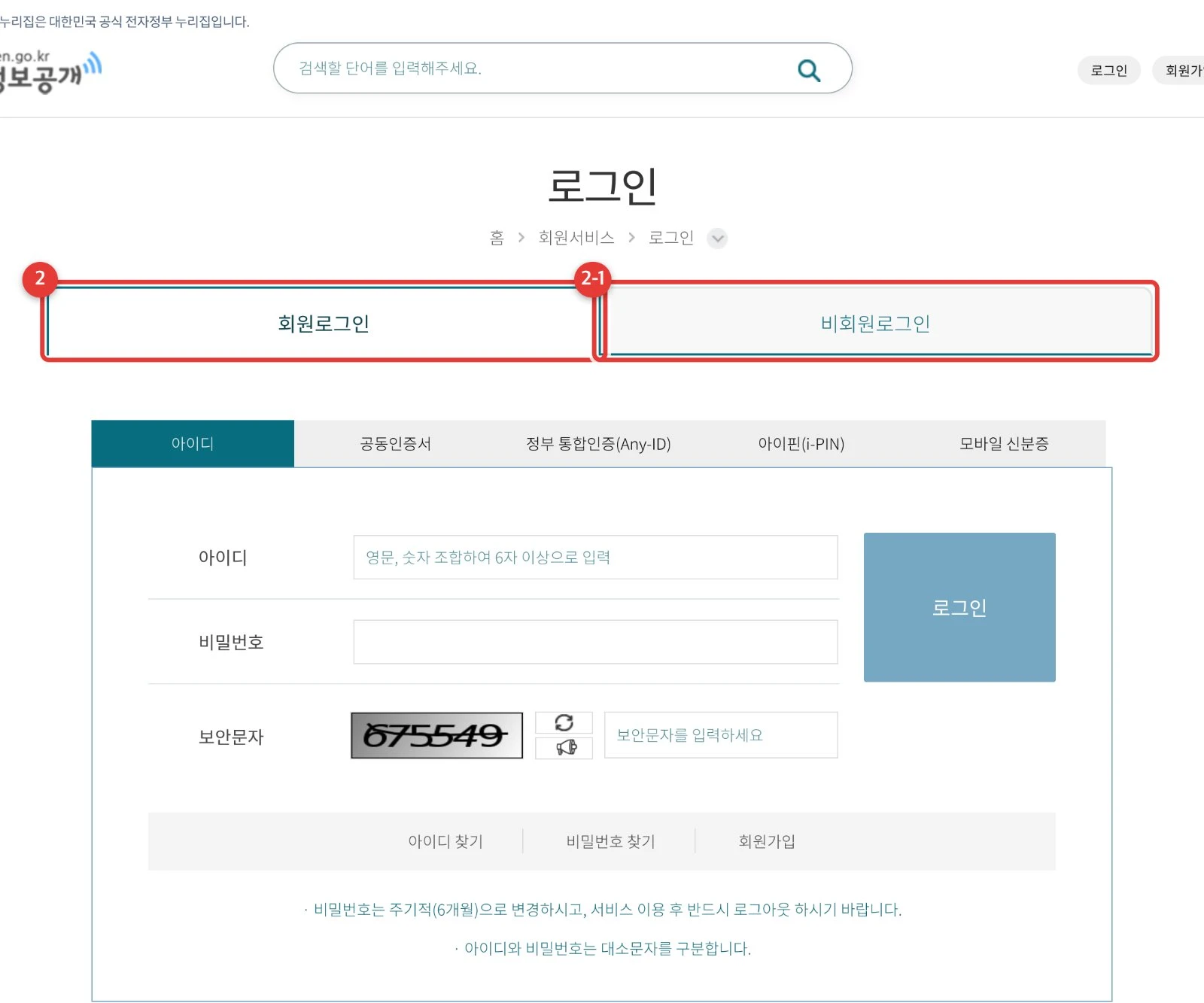The width and height of the screenshot is (1204, 1003).
Task: Open the 아이디 찾기 link
Action: [x=445, y=841]
